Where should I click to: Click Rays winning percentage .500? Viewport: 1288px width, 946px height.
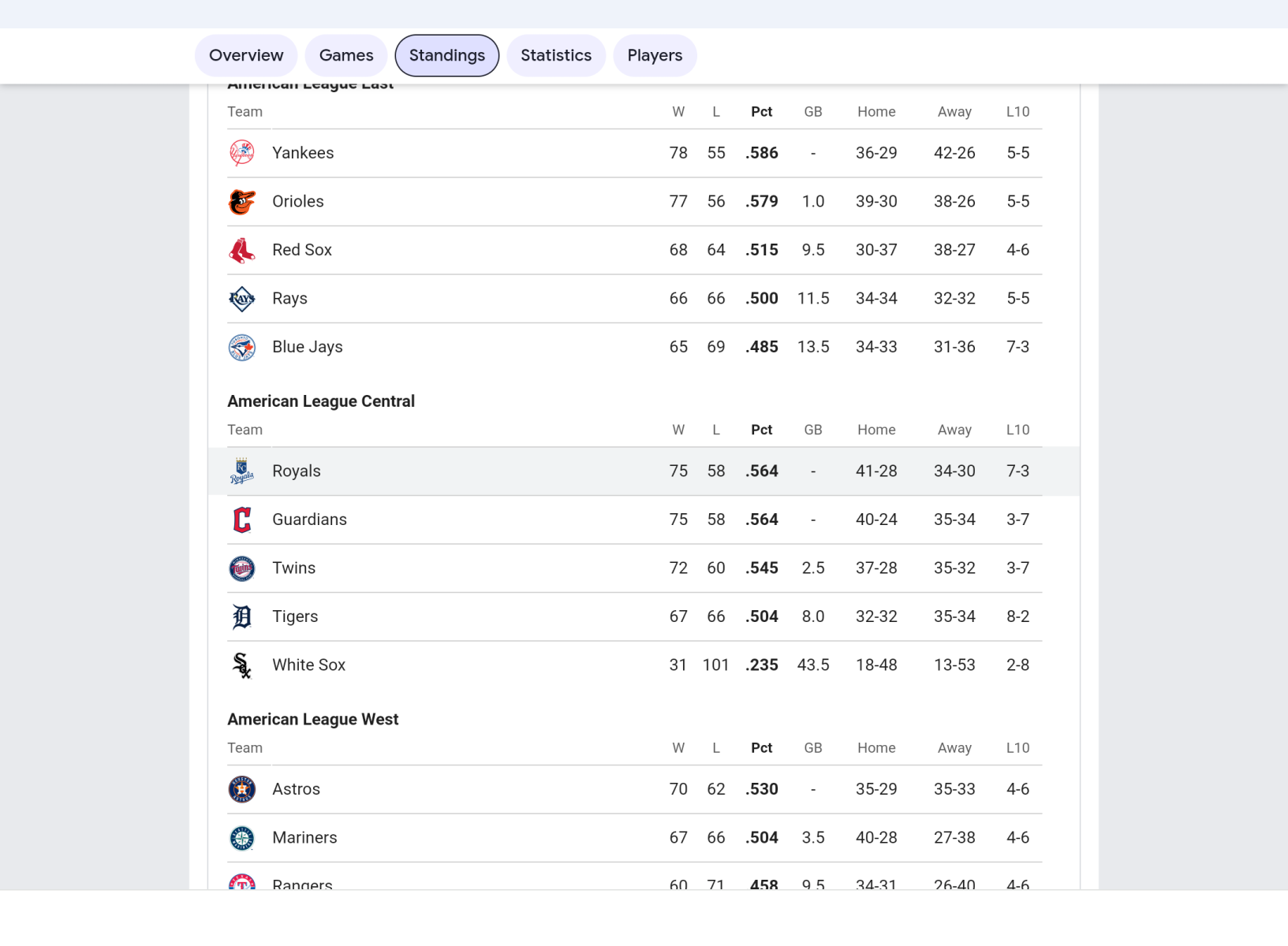coord(762,298)
